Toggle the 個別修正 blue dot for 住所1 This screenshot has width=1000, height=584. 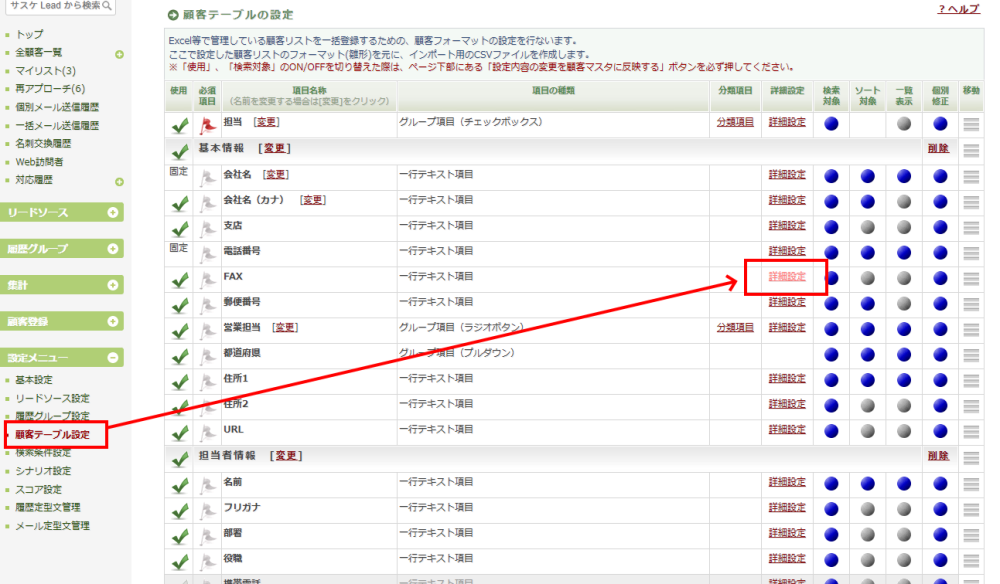[940, 380]
